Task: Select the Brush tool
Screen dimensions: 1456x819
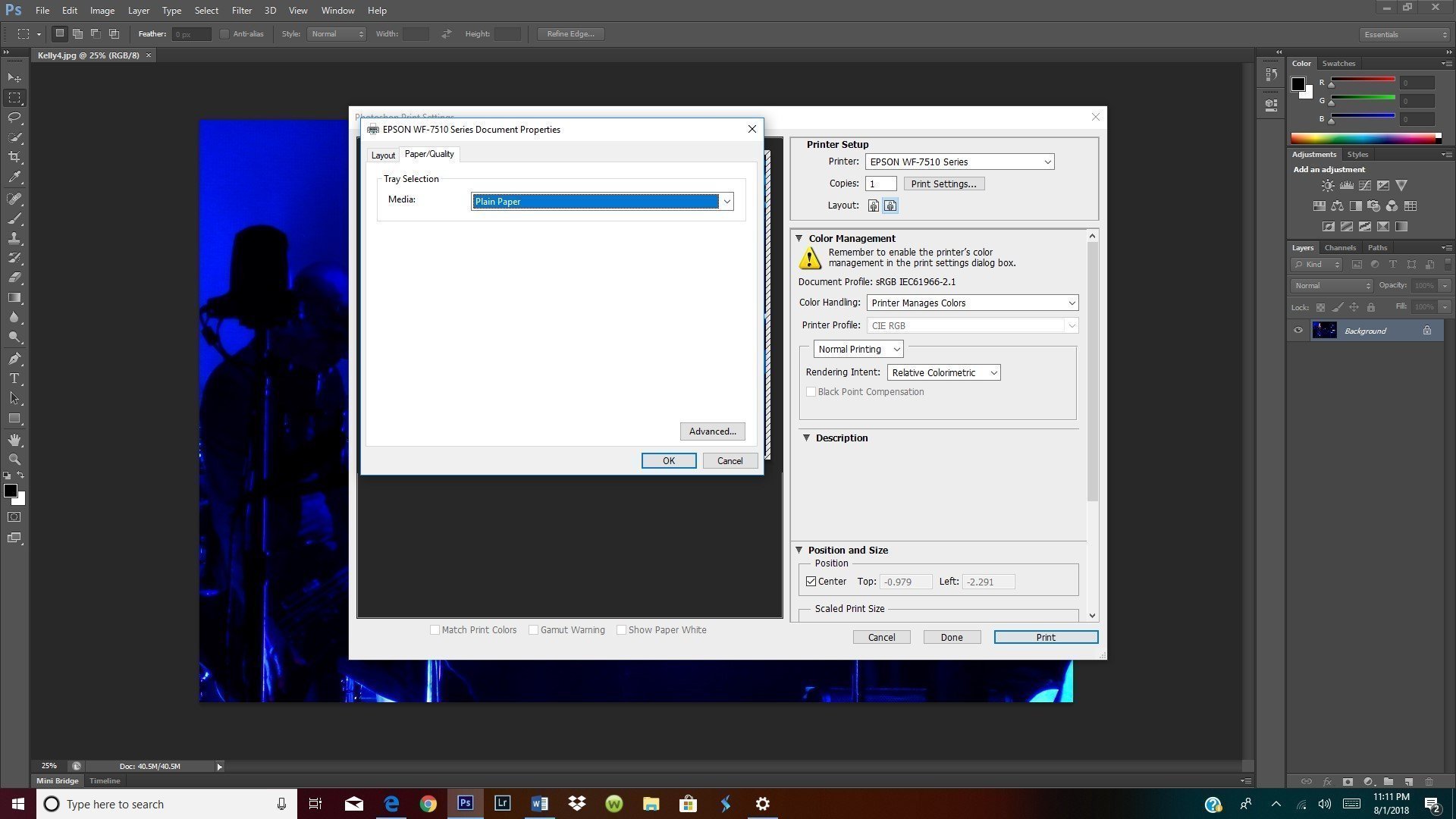Action: click(14, 218)
